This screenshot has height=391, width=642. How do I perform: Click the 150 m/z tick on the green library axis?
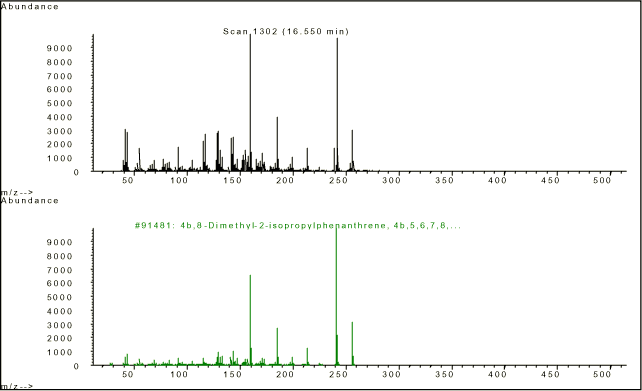coord(232,374)
